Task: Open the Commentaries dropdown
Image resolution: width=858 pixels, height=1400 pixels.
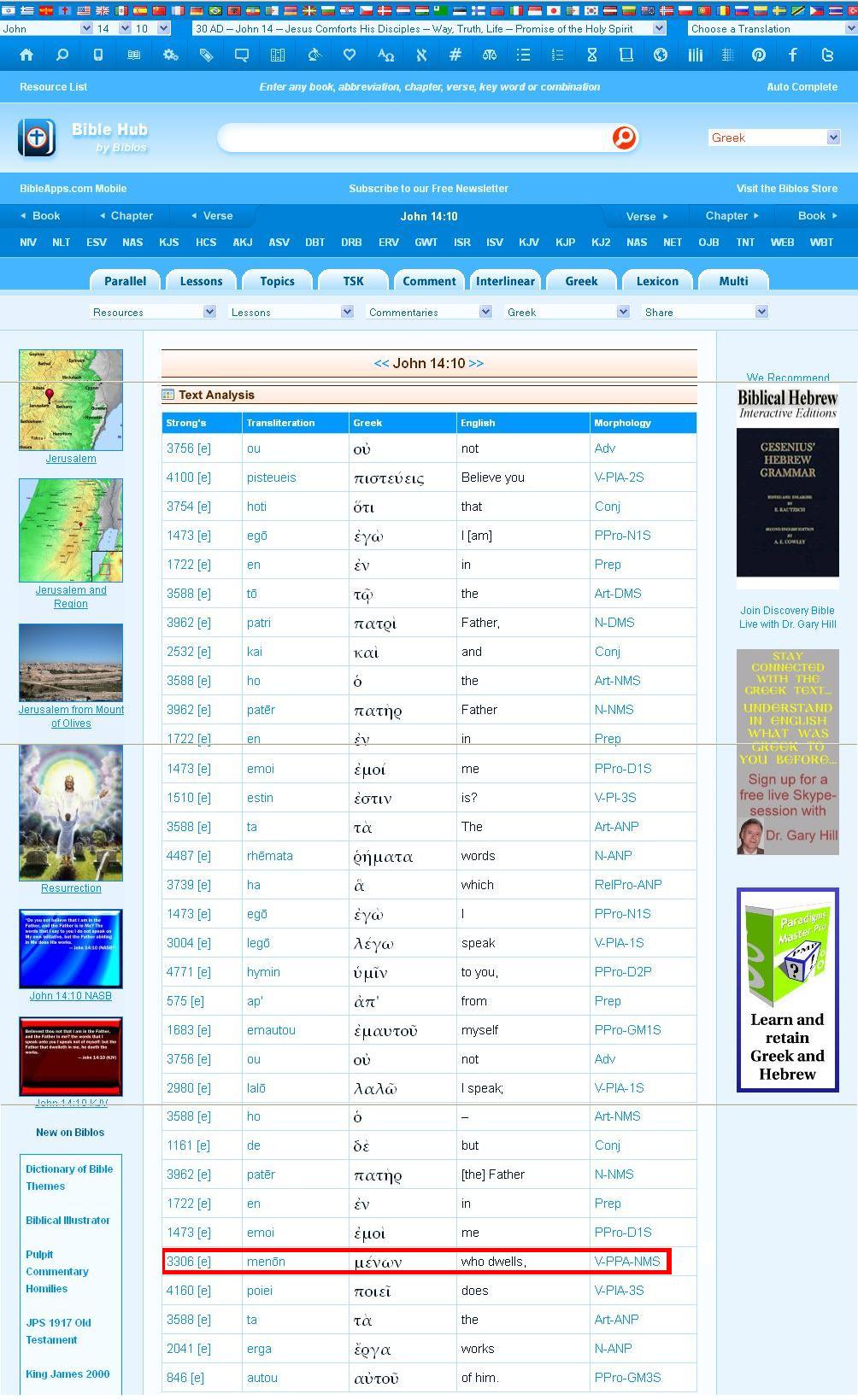Action: pos(428,312)
